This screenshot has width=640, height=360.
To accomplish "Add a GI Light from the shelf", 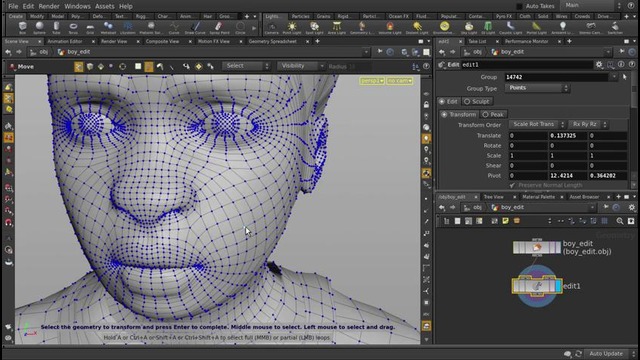I will 488,28.
